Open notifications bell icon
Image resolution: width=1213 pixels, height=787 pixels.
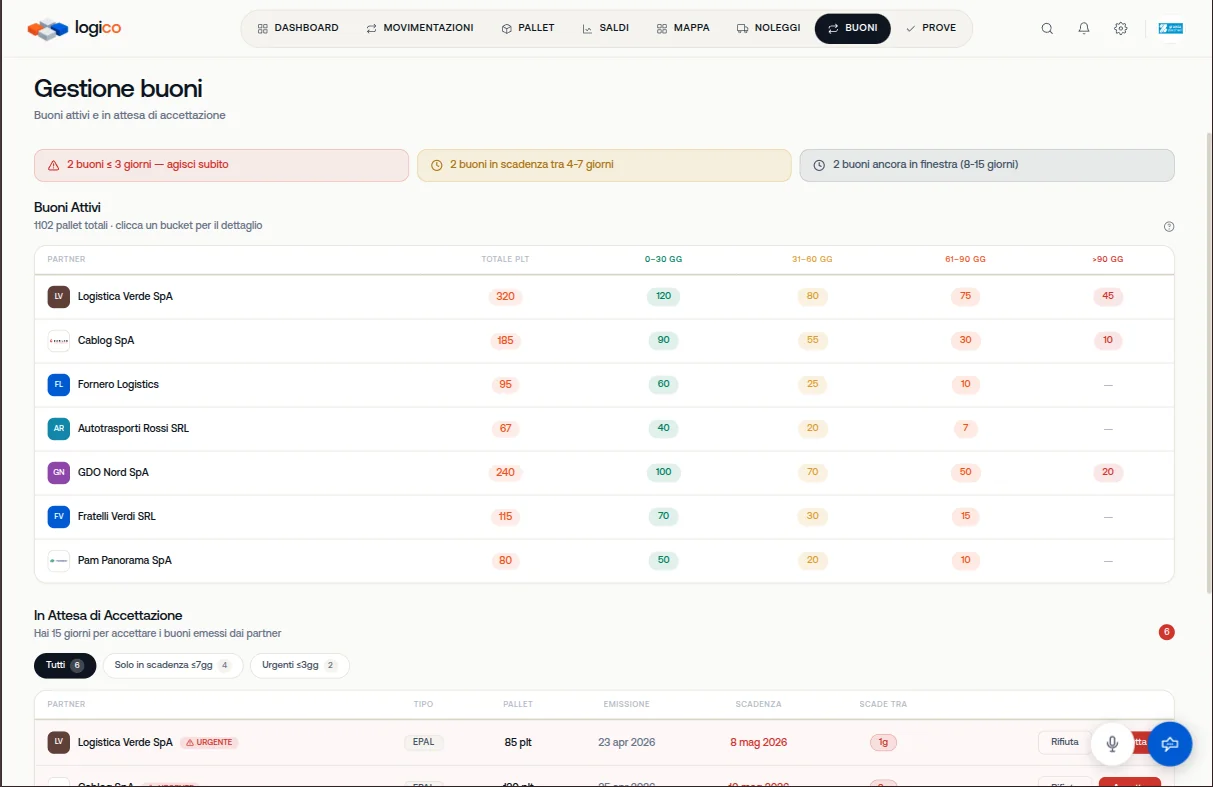click(1084, 29)
